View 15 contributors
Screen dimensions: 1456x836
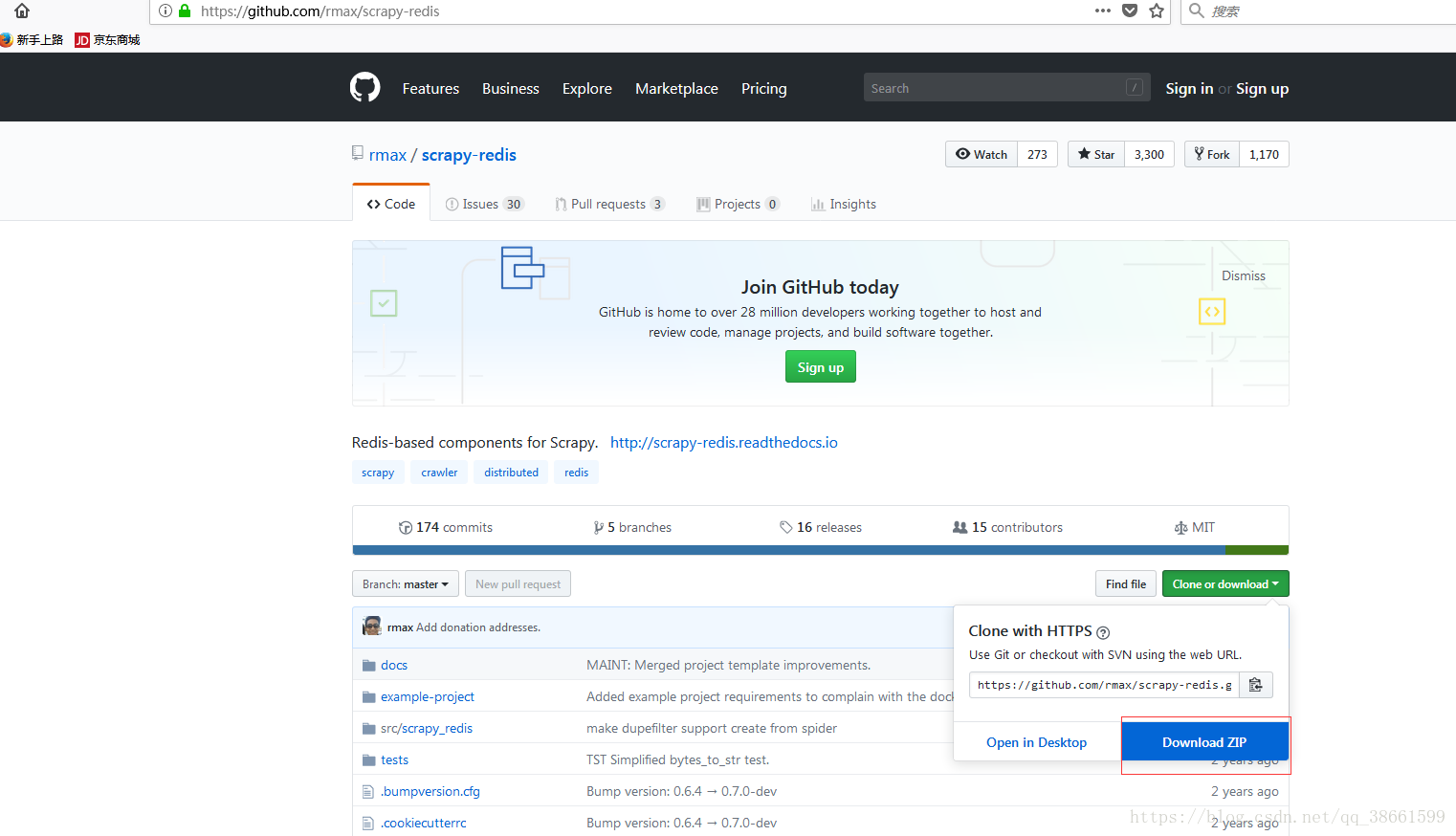[1008, 527]
